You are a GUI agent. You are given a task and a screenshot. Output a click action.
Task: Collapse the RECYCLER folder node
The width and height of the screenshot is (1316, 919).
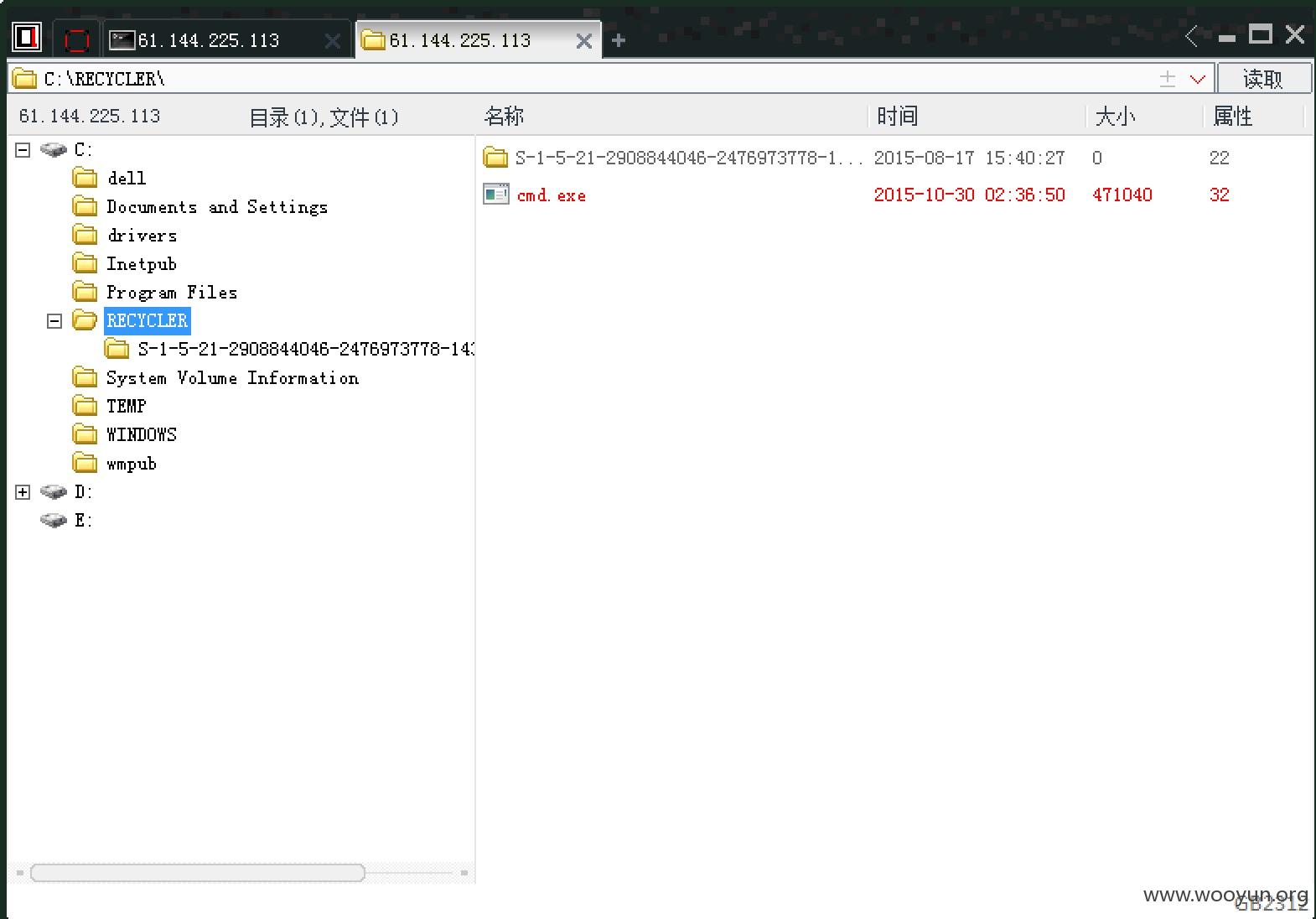point(54,321)
